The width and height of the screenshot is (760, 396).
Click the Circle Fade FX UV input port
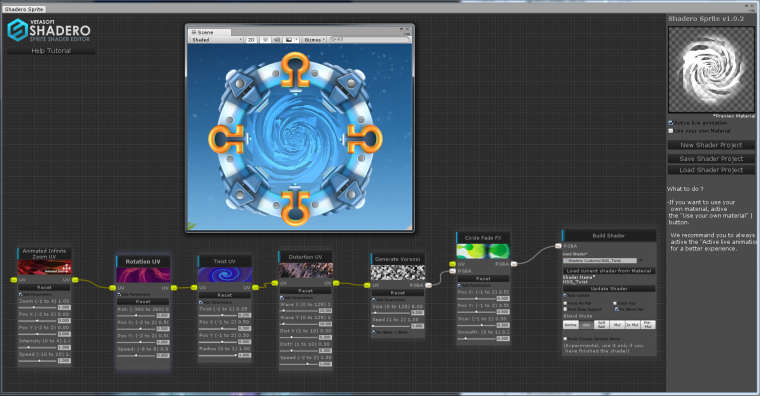point(452,264)
